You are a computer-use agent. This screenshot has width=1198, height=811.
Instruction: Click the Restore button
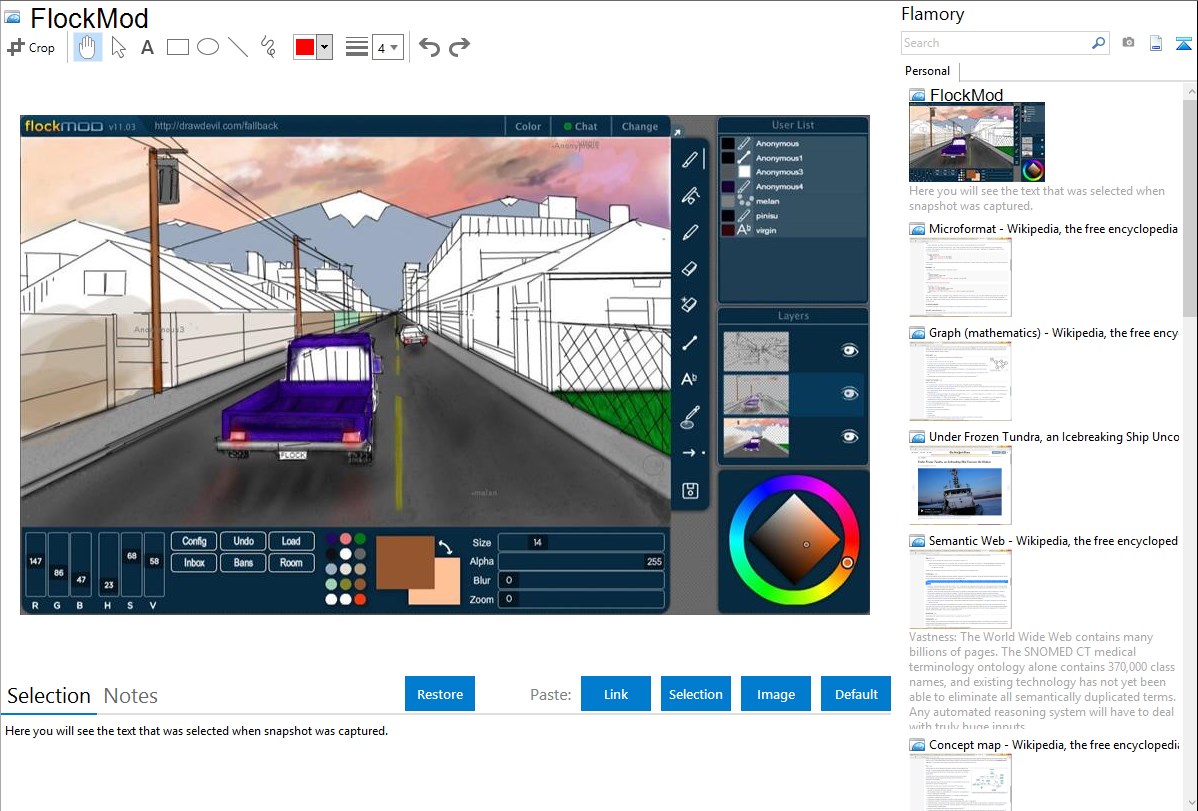(440, 694)
